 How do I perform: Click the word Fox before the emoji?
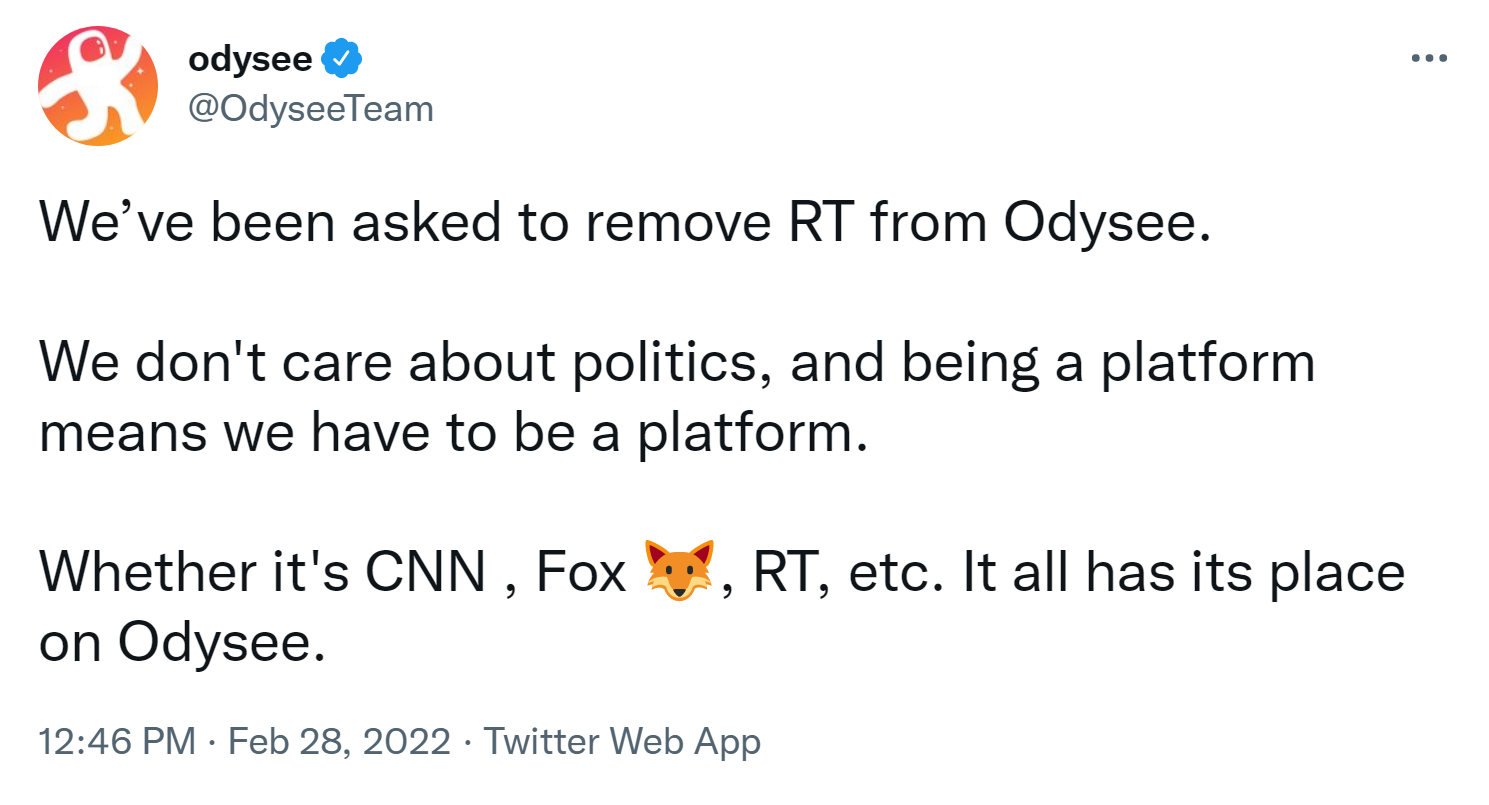pyautogui.click(x=581, y=572)
